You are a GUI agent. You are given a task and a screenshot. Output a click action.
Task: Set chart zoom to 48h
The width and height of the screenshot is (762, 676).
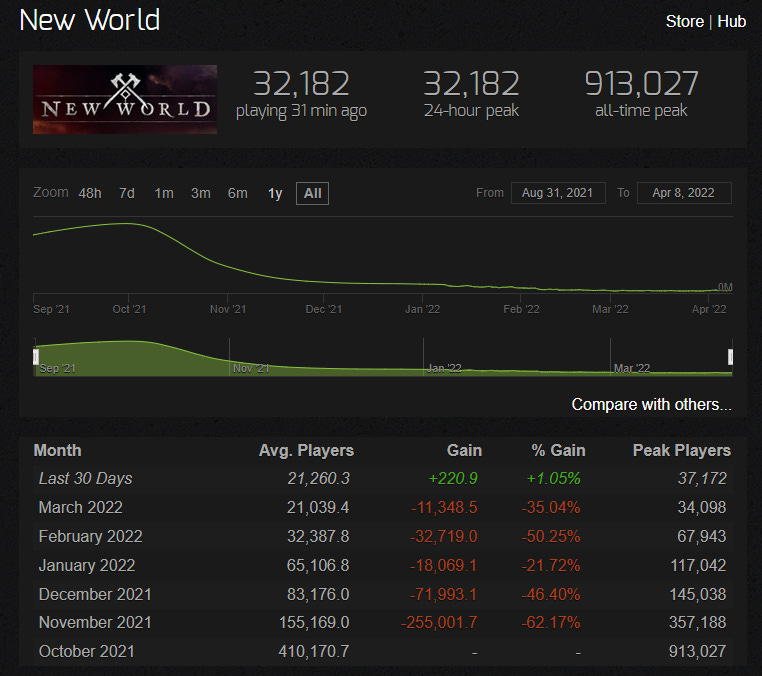click(x=90, y=193)
